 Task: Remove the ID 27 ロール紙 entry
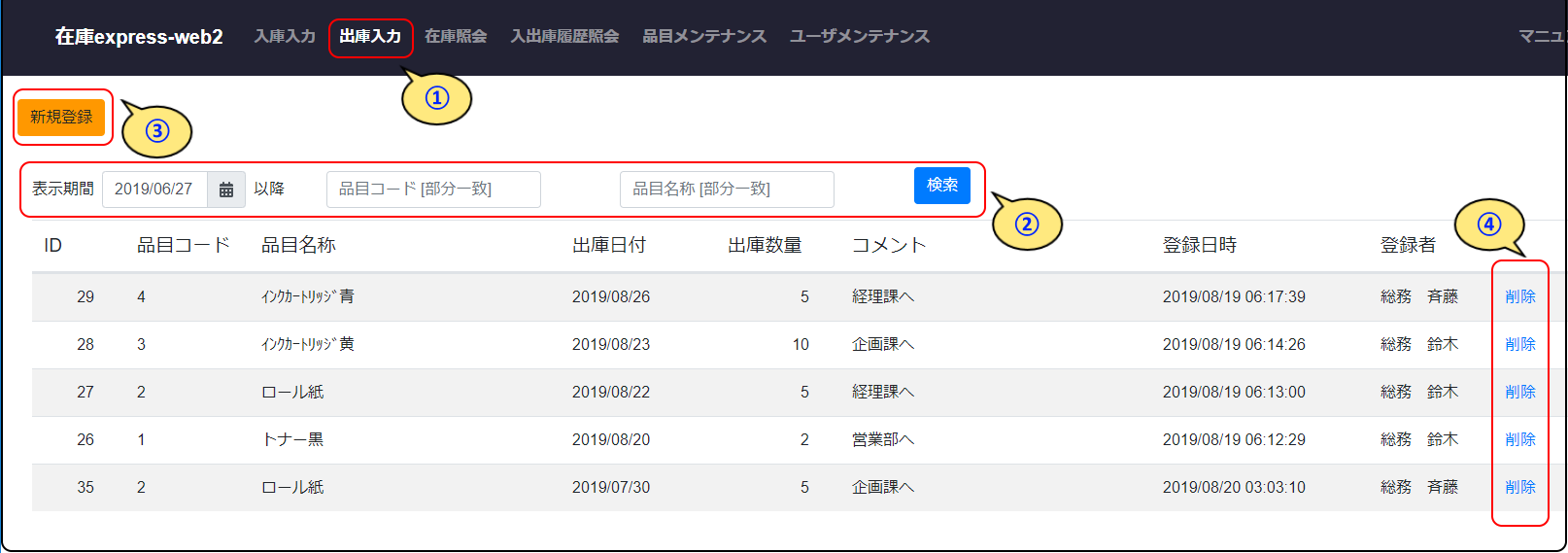point(1519,392)
